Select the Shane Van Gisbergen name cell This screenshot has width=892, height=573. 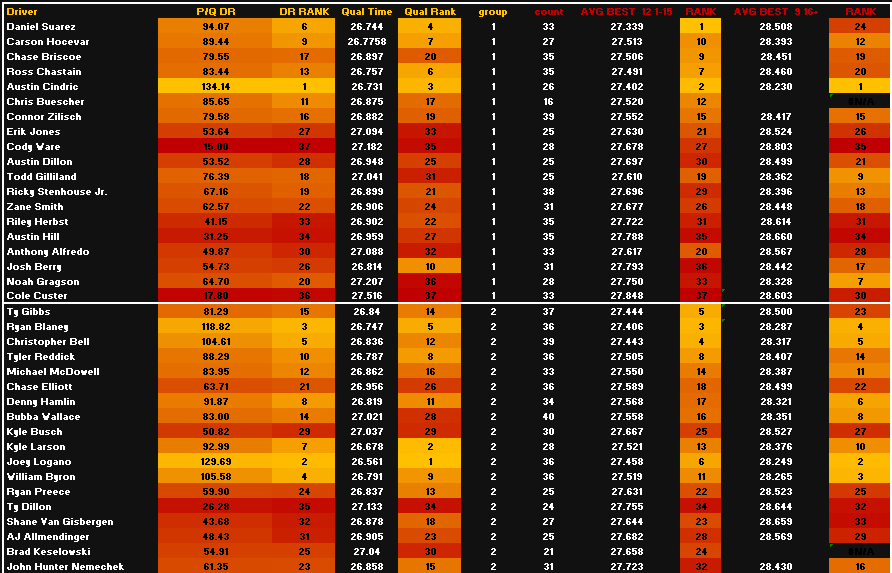click(60, 522)
